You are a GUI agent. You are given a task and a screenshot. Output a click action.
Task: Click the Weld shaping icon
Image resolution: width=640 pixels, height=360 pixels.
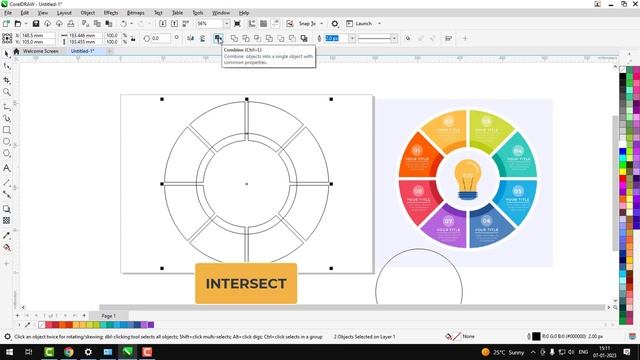pos(234,38)
